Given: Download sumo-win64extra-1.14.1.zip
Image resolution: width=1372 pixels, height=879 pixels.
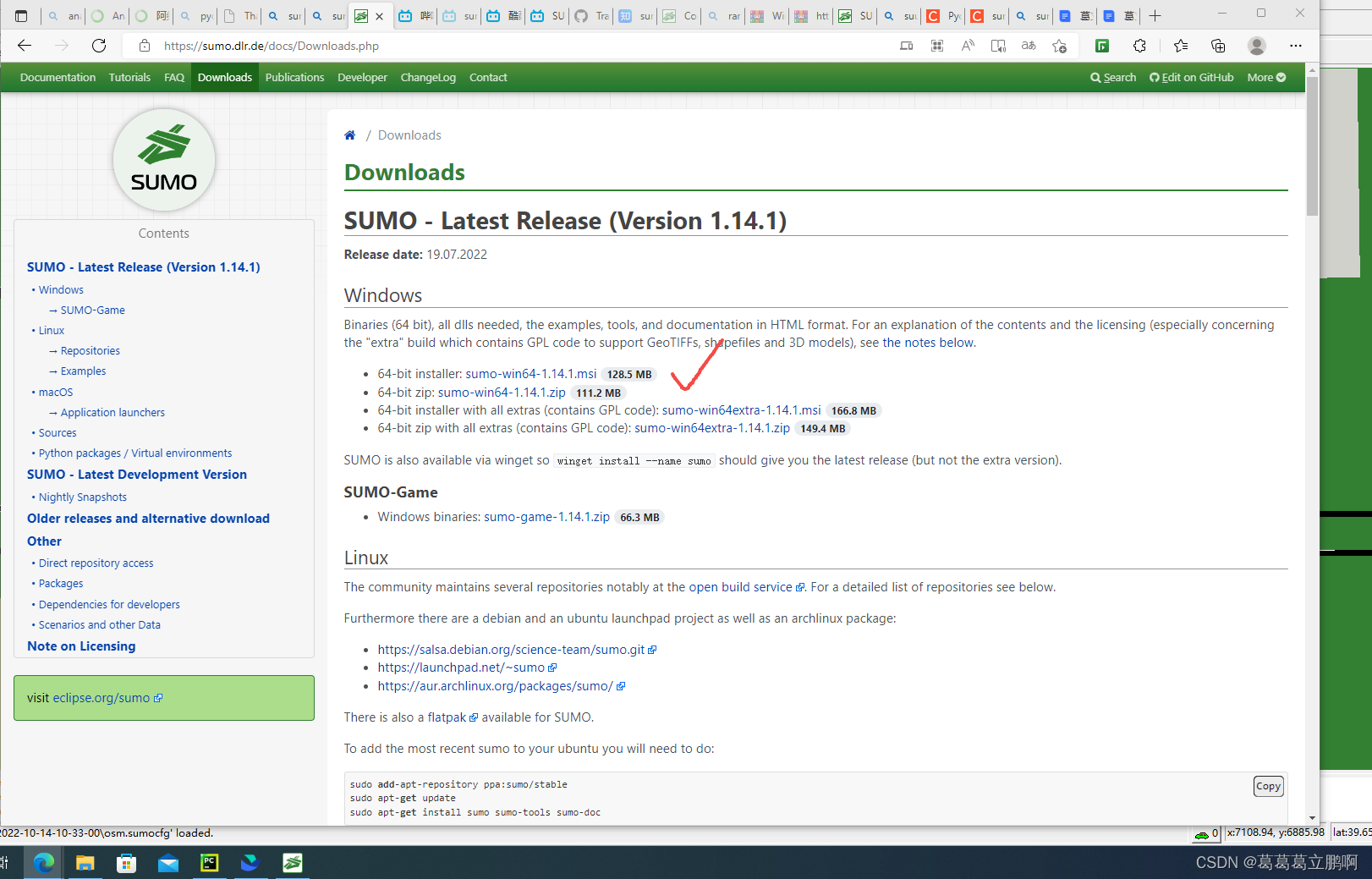Looking at the screenshot, I should (712, 428).
